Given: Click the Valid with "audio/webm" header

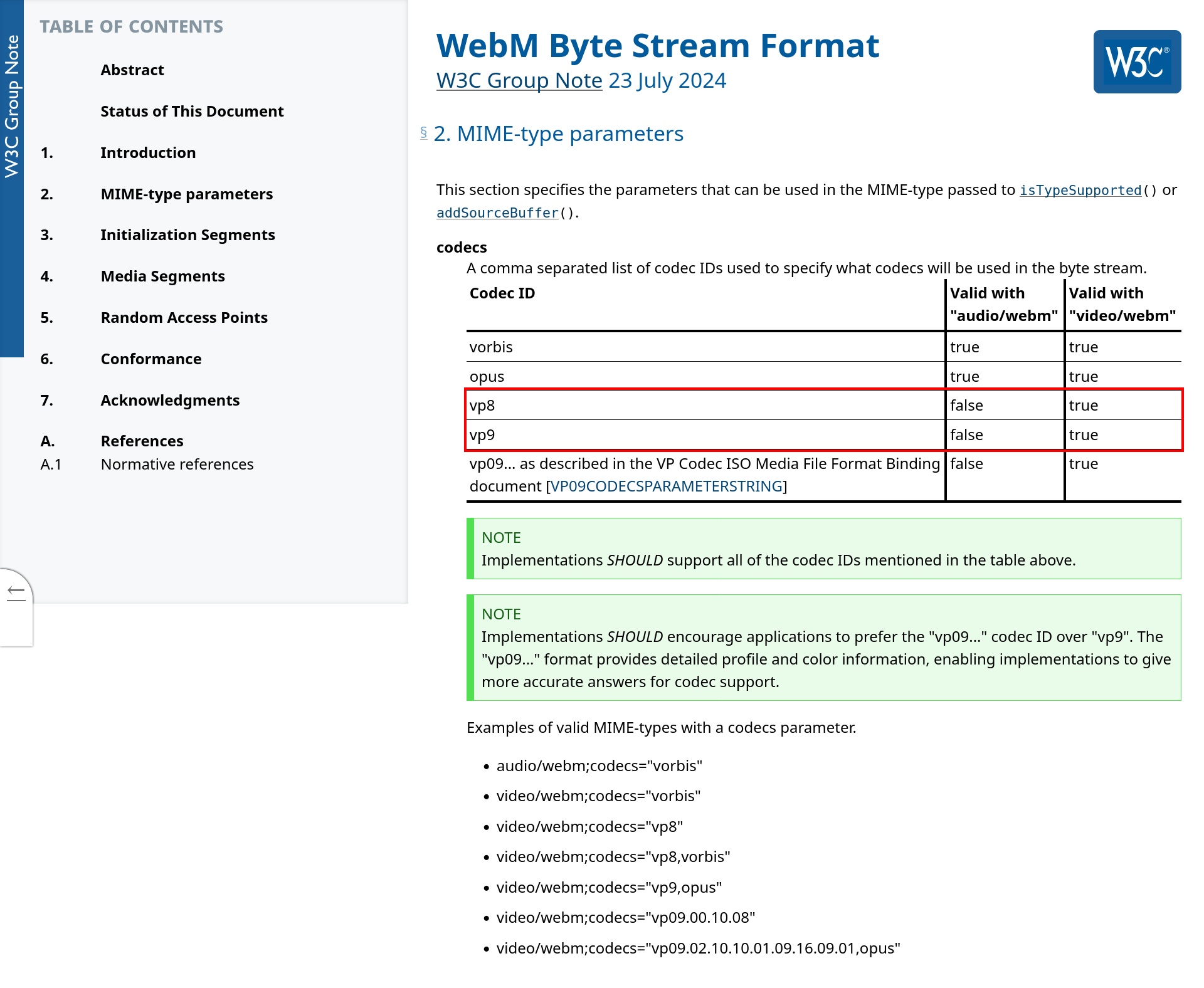Looking at the screenshot, I should click(1004, 305).
